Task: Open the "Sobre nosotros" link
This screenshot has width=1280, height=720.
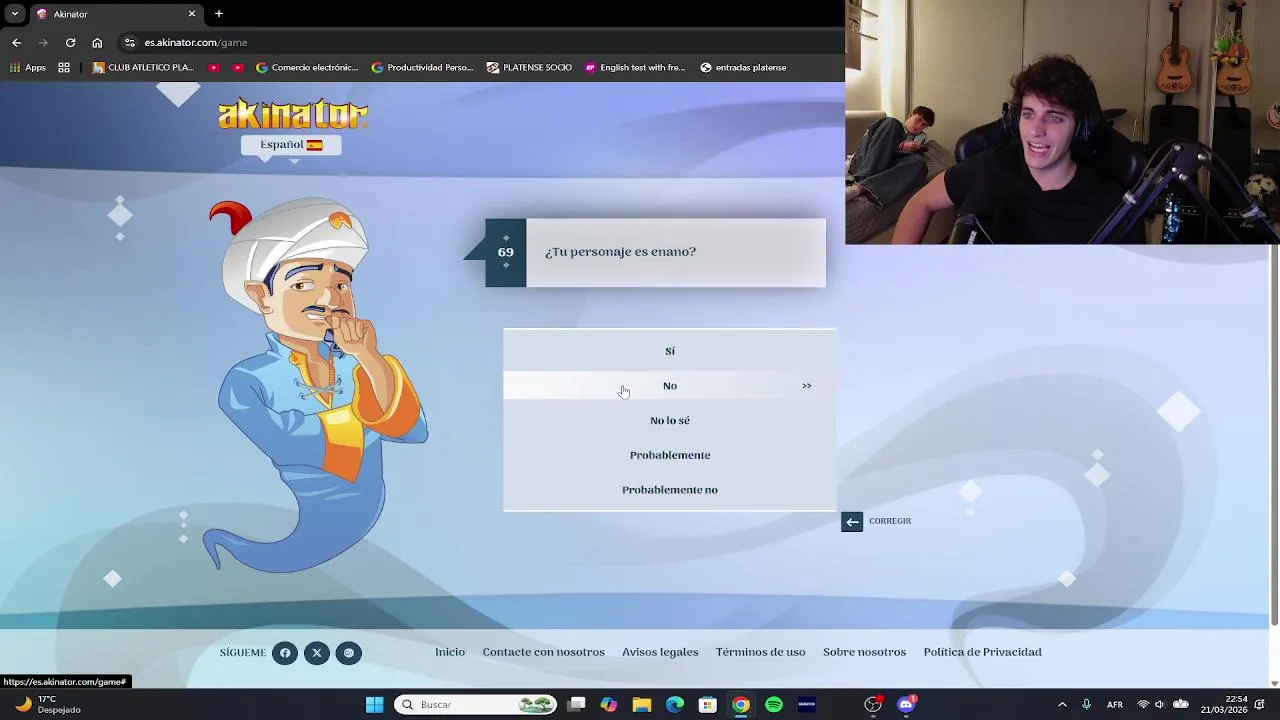Action: tap(864, 652)
